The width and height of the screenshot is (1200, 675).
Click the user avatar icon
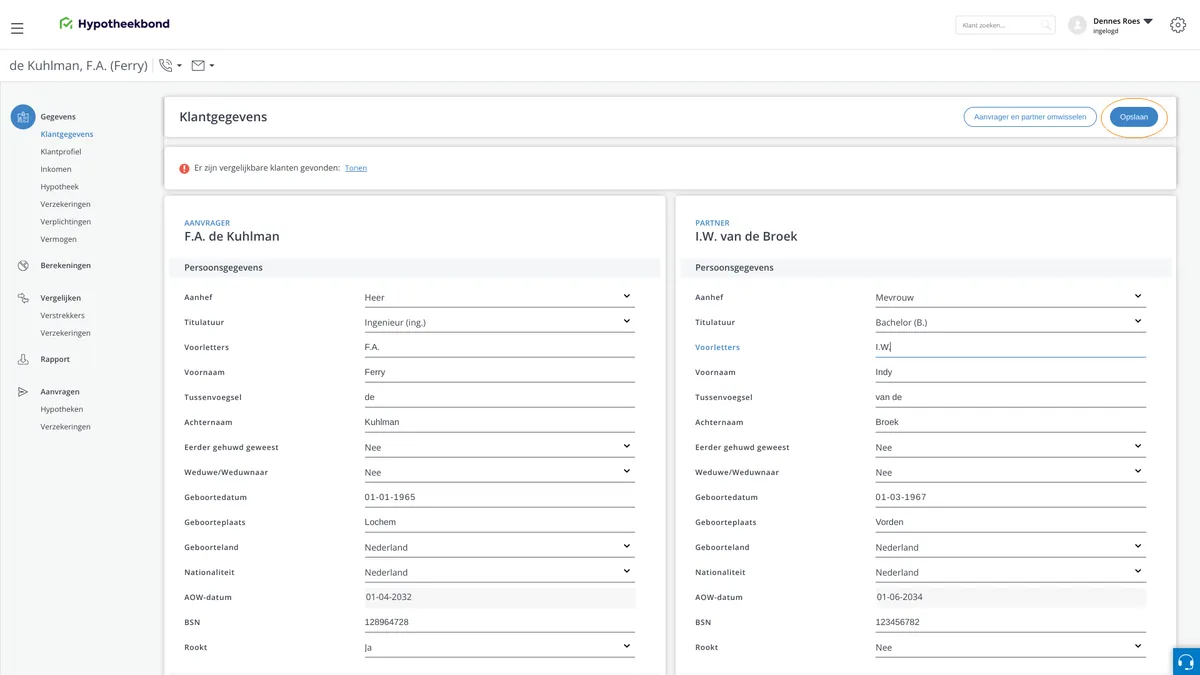[1077, 25]
